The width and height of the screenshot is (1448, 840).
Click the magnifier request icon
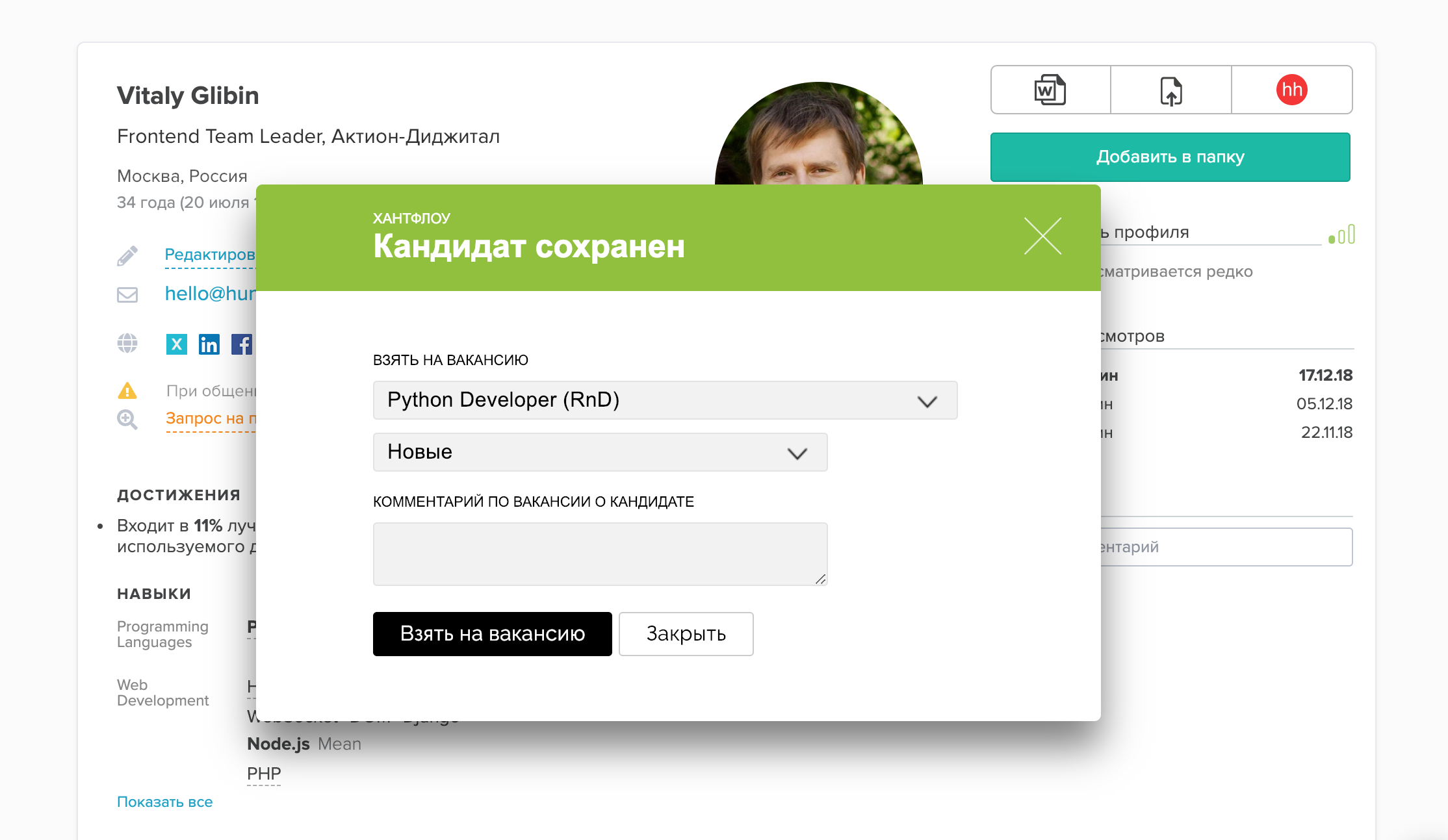[x=127, y=419]
